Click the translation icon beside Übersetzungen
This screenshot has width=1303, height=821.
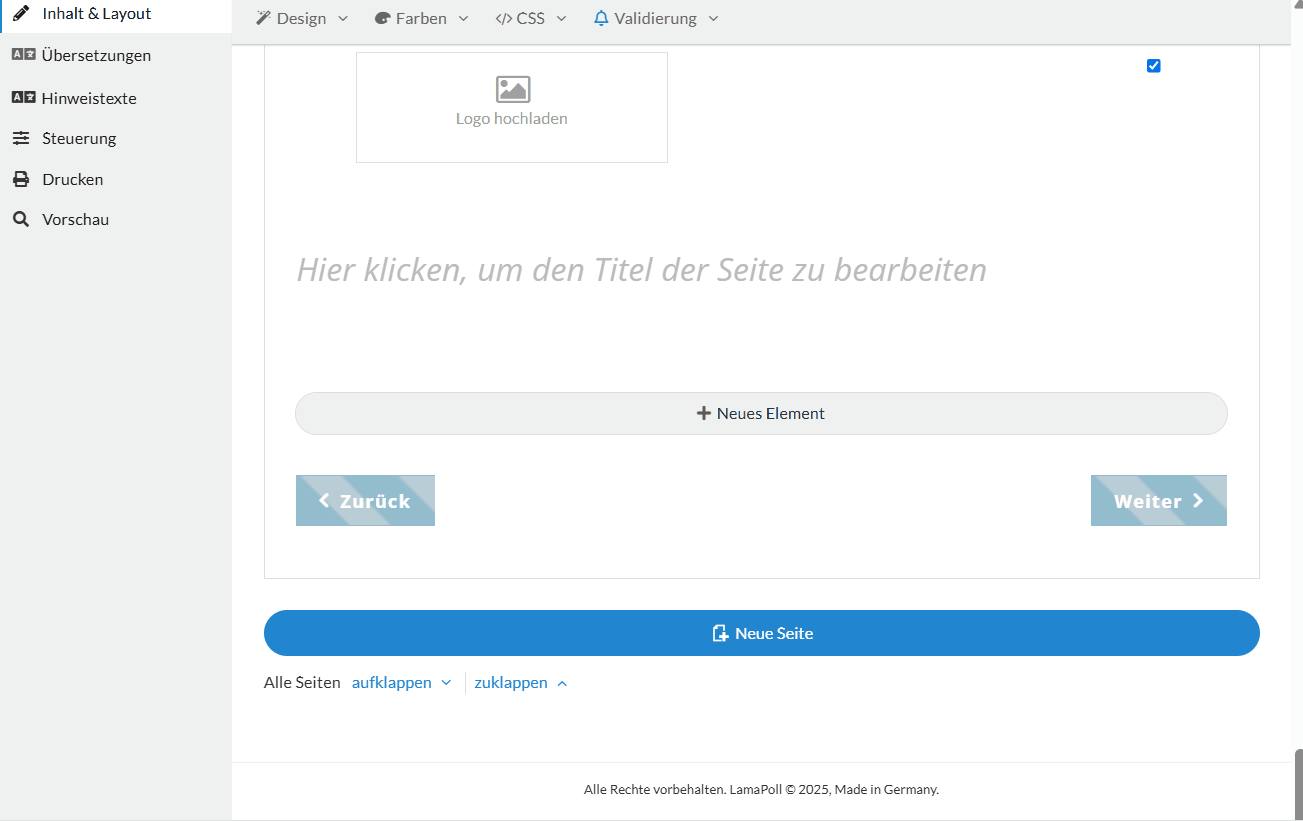click(23, 55)
